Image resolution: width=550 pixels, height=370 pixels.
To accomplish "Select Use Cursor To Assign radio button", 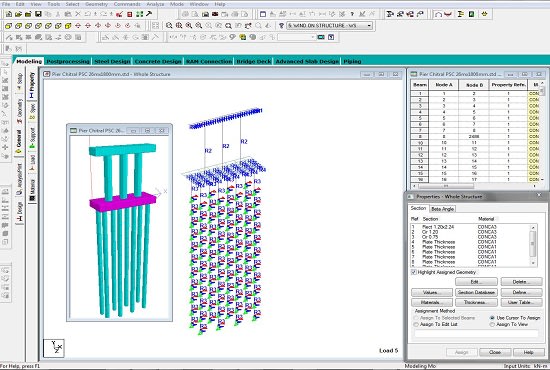I will point(492,318).
